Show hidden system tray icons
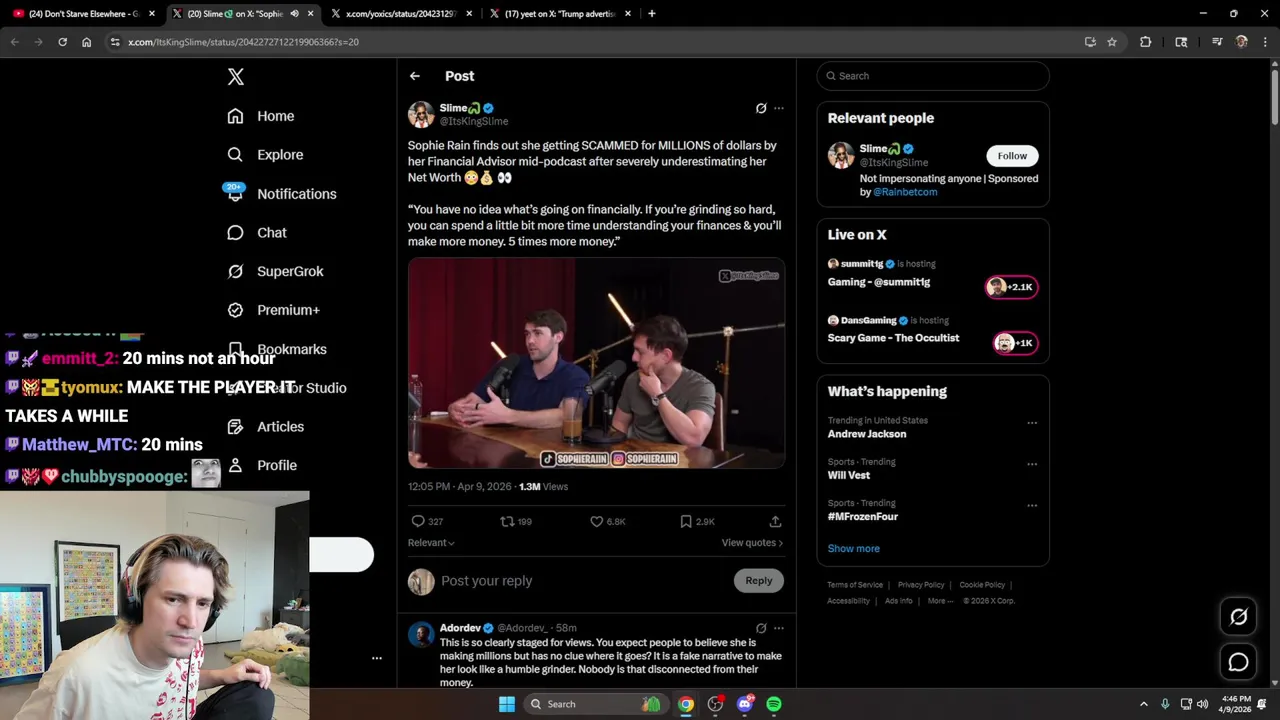 pos(1144,704)
